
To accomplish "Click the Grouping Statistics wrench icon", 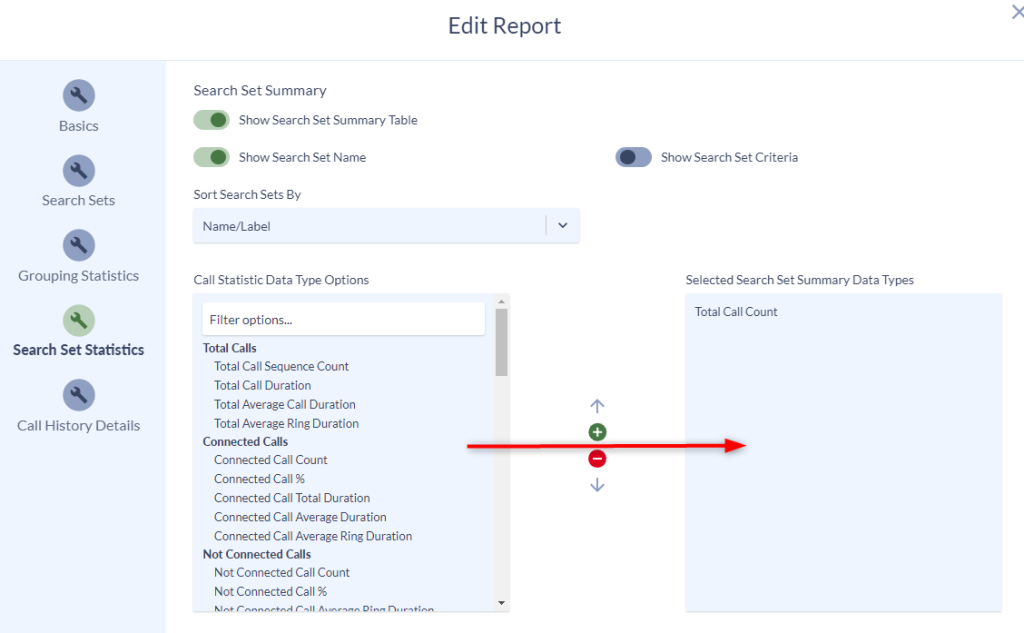I will pos(78,246).
